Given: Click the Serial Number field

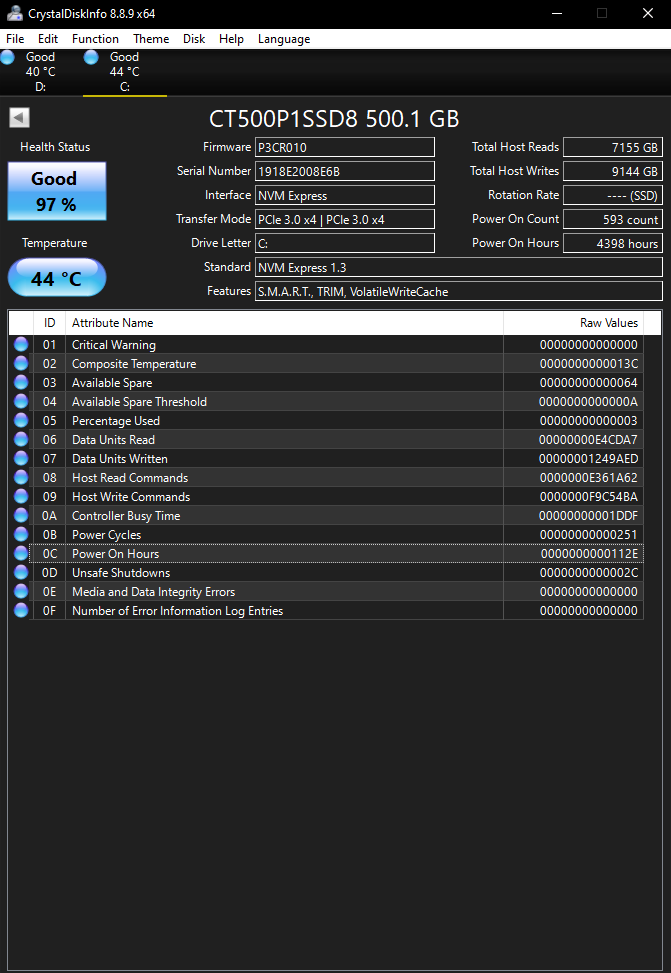Looking at the screenshot, I should (345, 171).
